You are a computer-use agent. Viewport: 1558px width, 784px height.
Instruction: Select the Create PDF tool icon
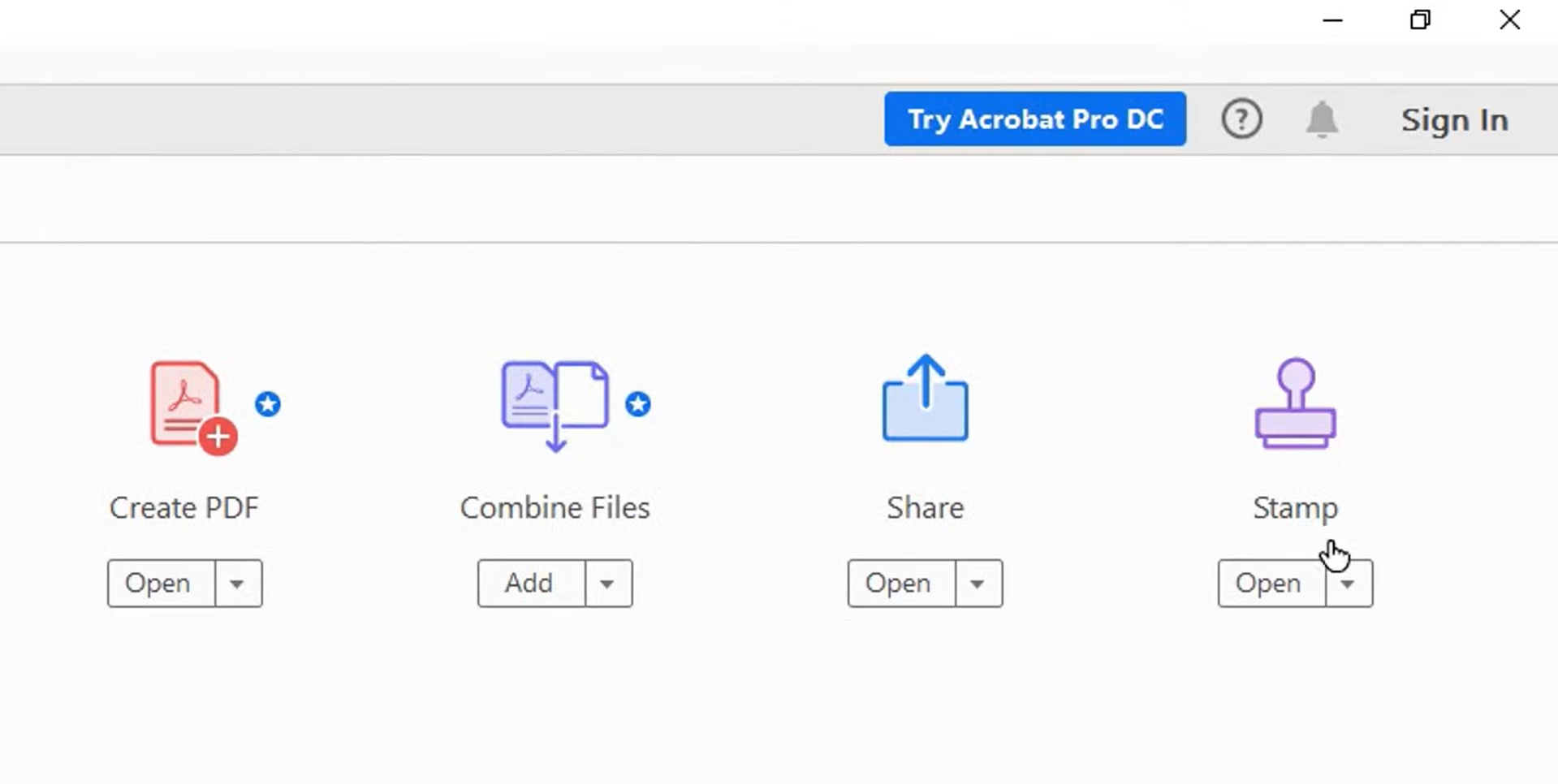185,406
